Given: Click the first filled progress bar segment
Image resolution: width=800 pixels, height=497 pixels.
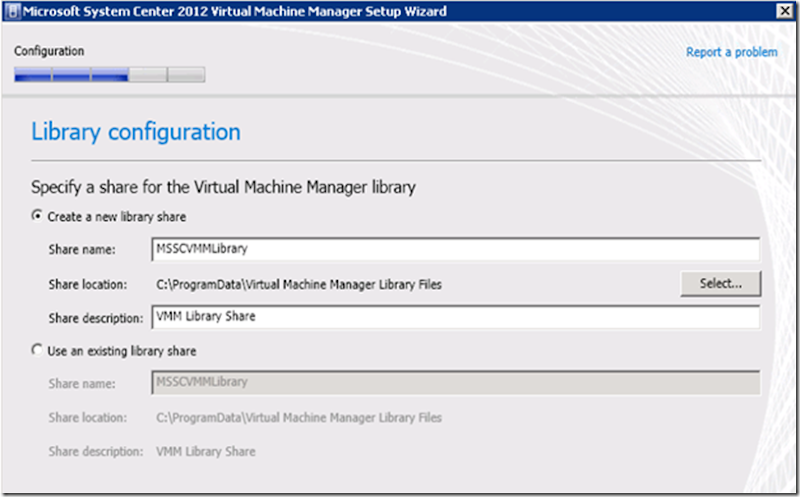Looking at the screenshot, I should pos(32,74).
